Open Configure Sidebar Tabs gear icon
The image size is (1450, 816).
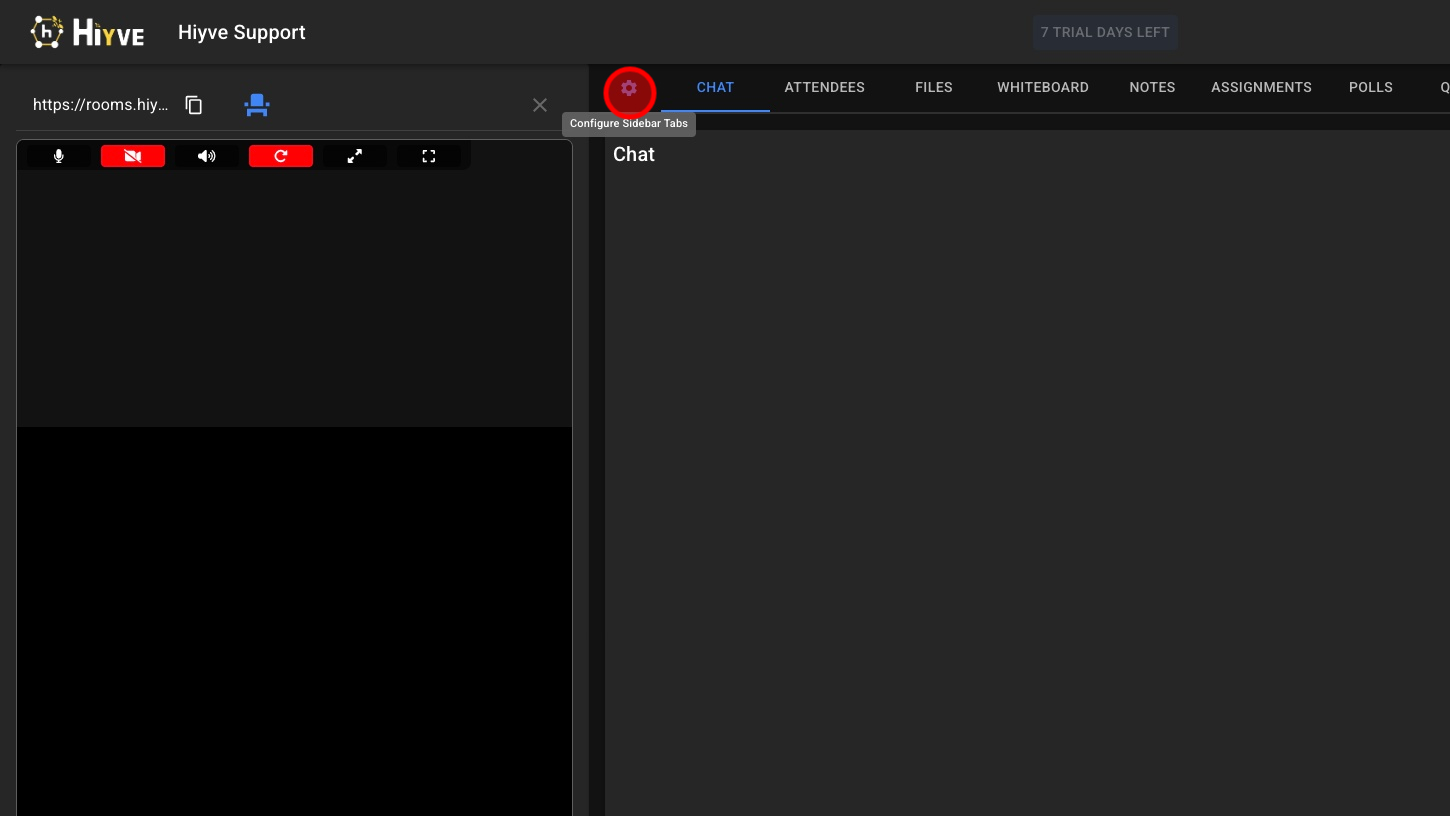click(629, 89)
